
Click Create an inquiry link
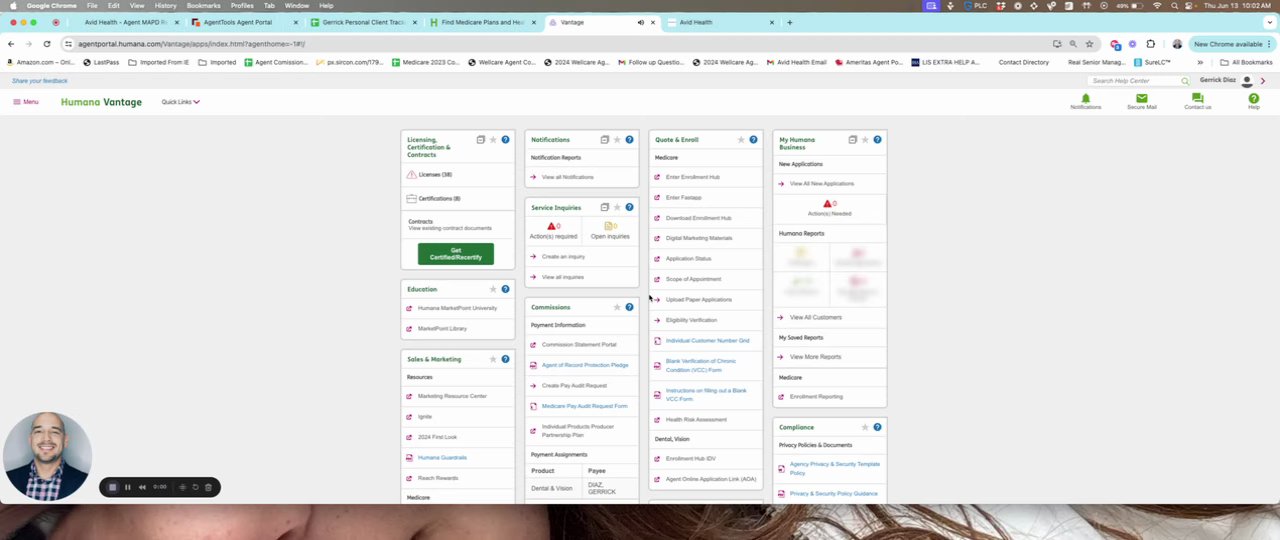point(563,257)
